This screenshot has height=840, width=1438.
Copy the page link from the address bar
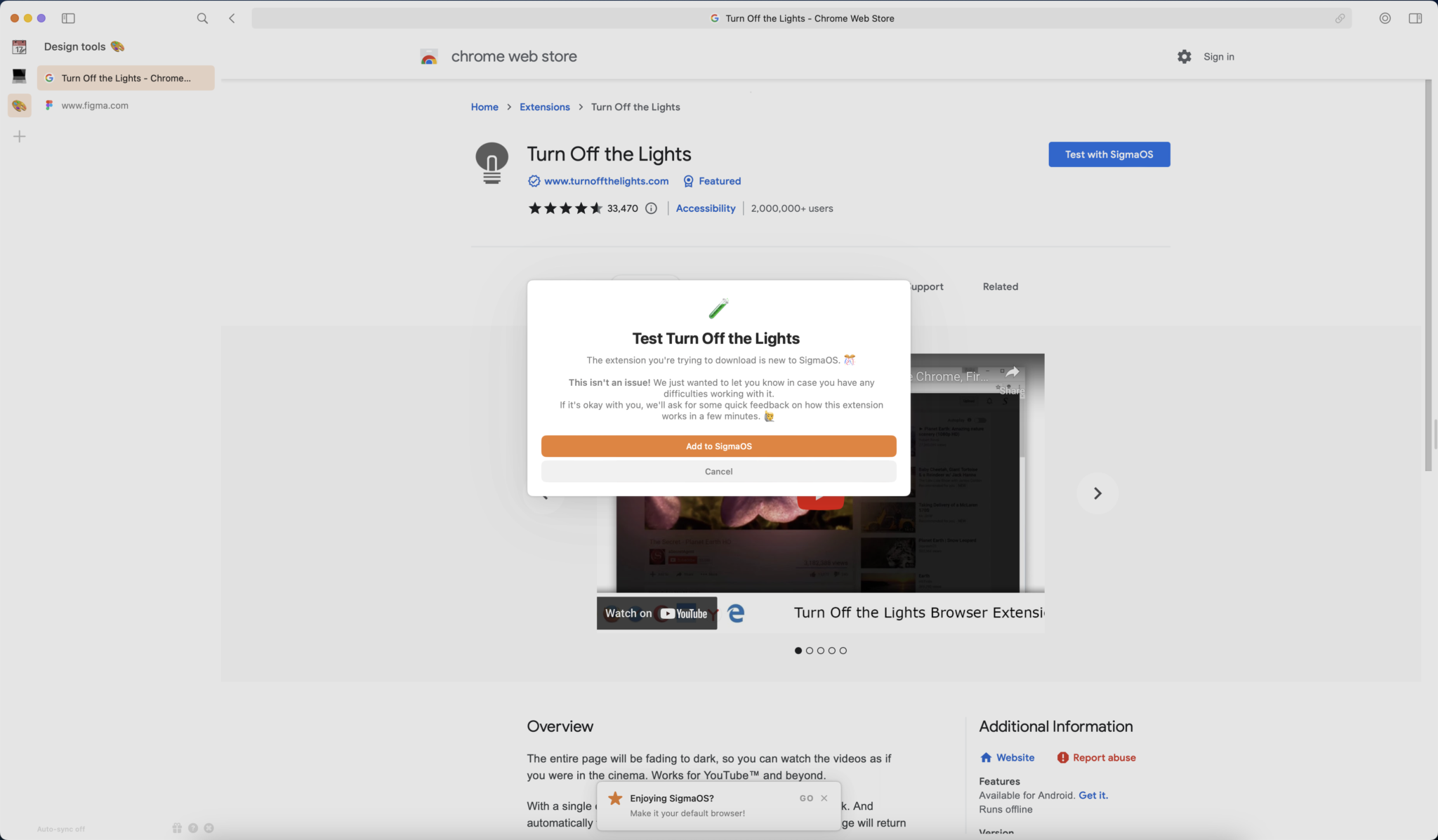tap(1340, 18)
